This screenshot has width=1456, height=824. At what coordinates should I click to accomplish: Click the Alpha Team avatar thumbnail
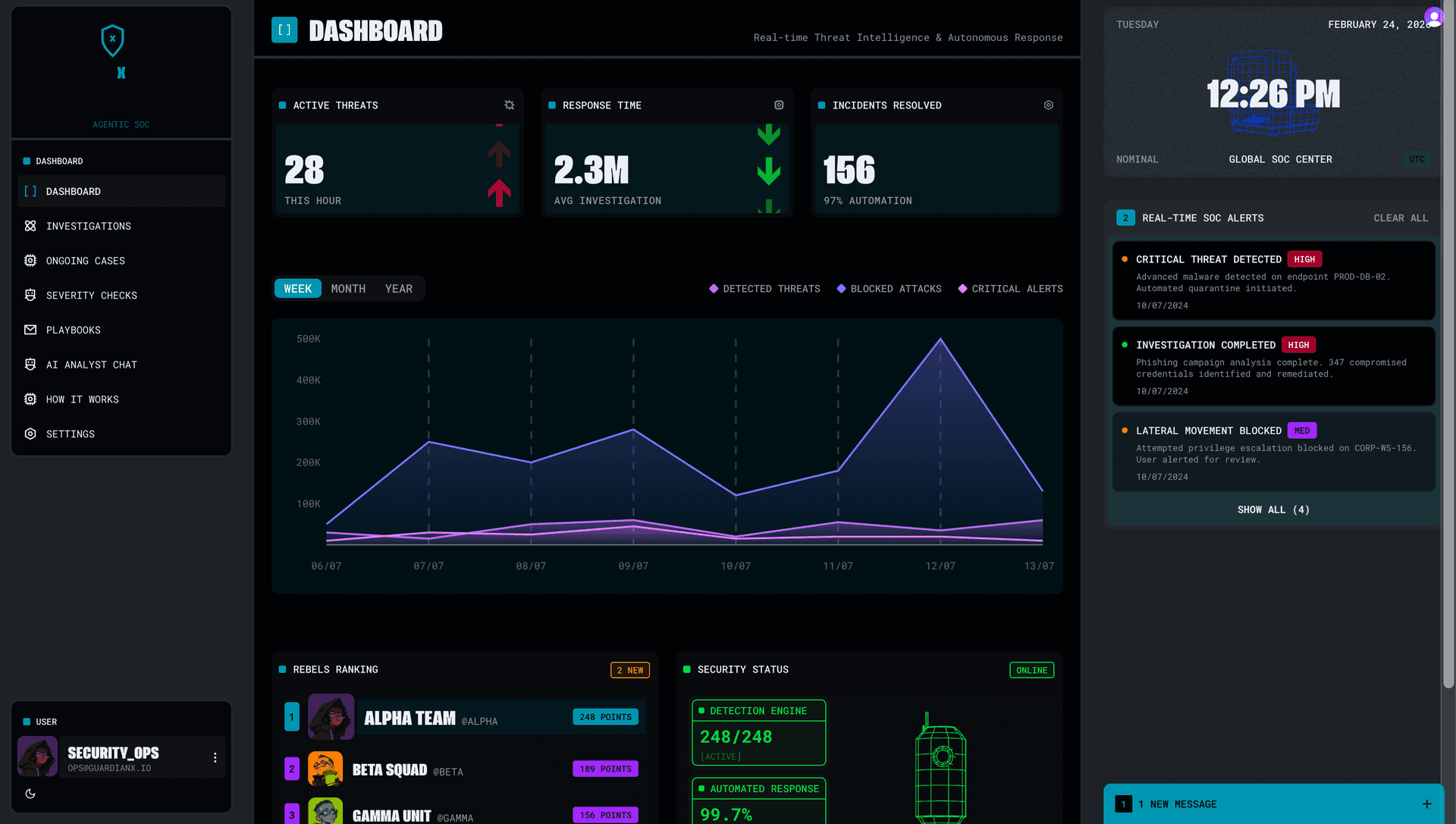click(331, 716)
